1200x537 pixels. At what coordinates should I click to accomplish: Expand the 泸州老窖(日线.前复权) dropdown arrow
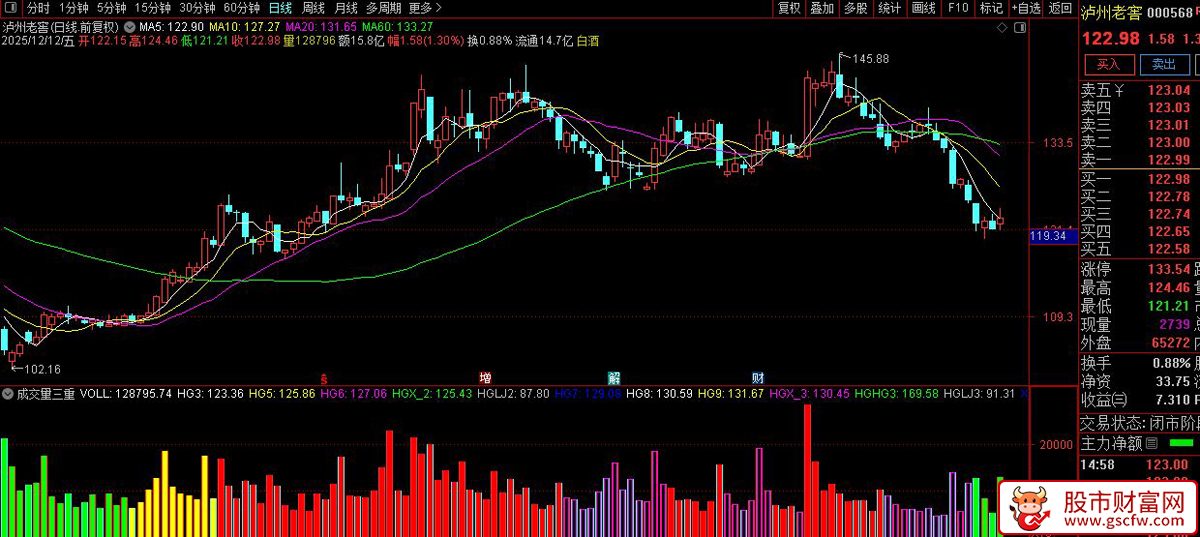point(128,26)
